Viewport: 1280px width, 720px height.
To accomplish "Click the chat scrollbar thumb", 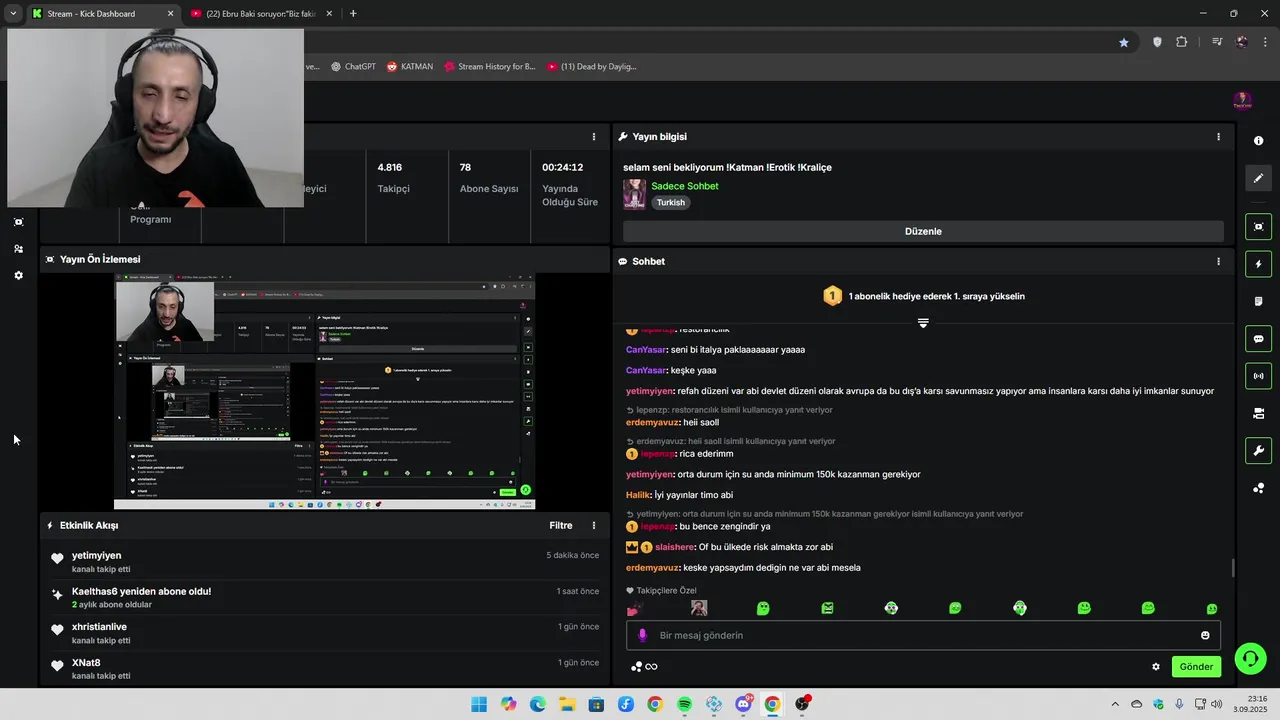I will pyautogui.click(x=1232, y=568).
